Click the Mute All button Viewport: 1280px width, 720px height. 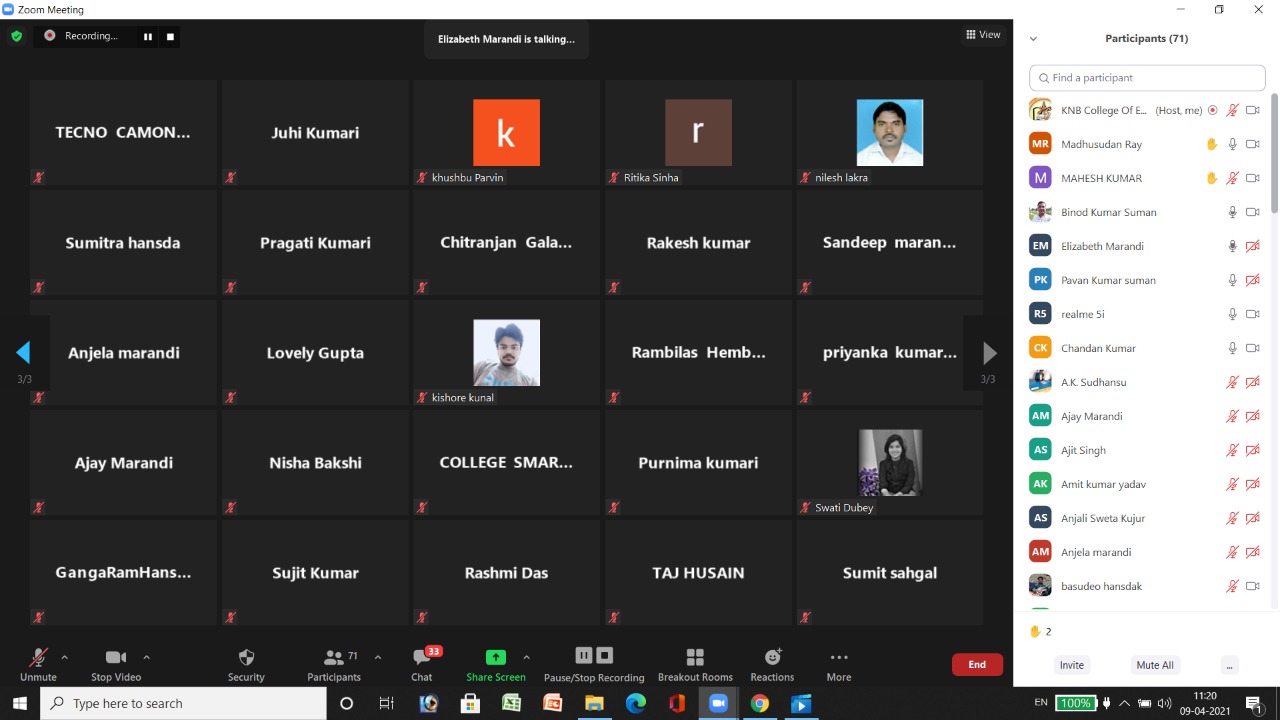[x=1155, y=665]
